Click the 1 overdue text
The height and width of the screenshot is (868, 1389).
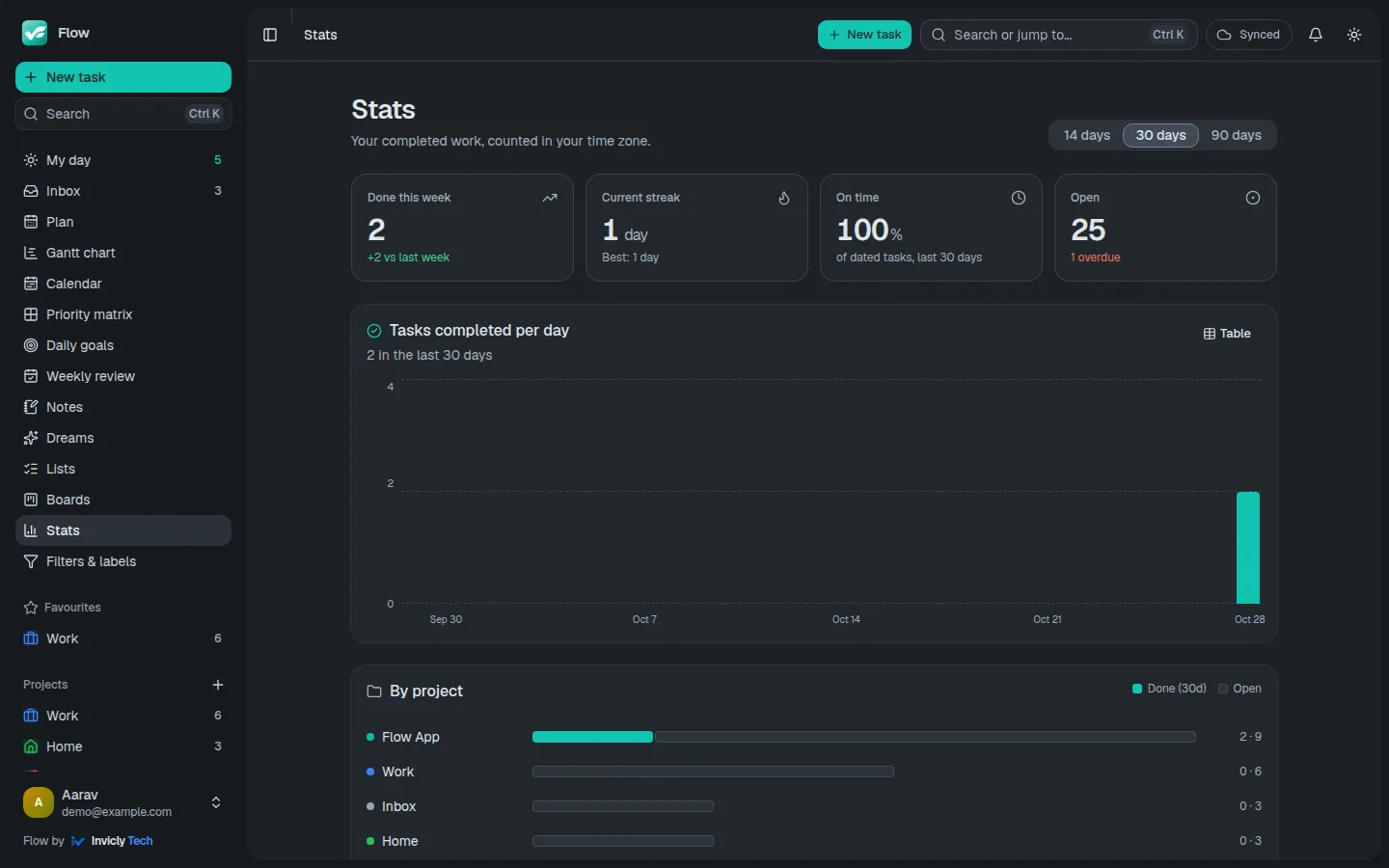pos(1096,258)
